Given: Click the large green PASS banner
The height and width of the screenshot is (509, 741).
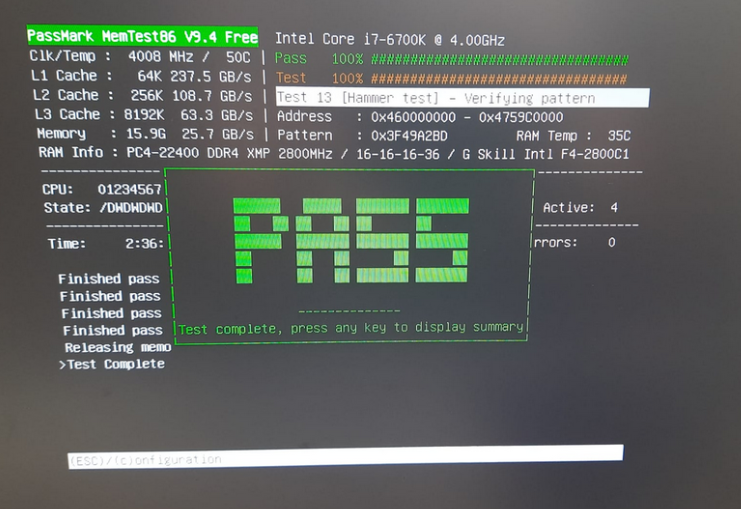Looking at the screenshot, I should tap(351, 241).
